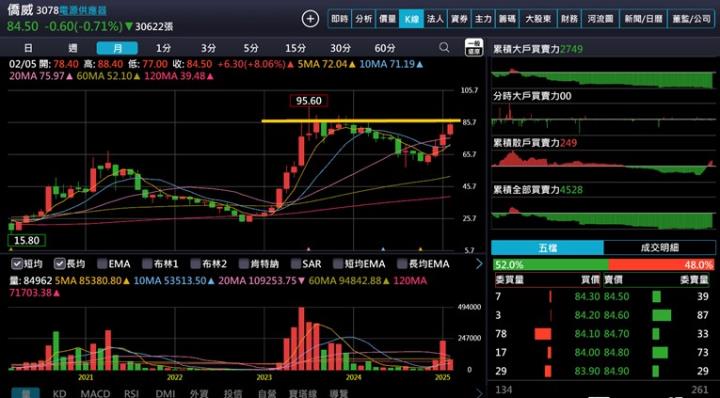The width and height of the screenshot is (720, 398).
Task: Open the 資券 tab
Action: point(459,19)
